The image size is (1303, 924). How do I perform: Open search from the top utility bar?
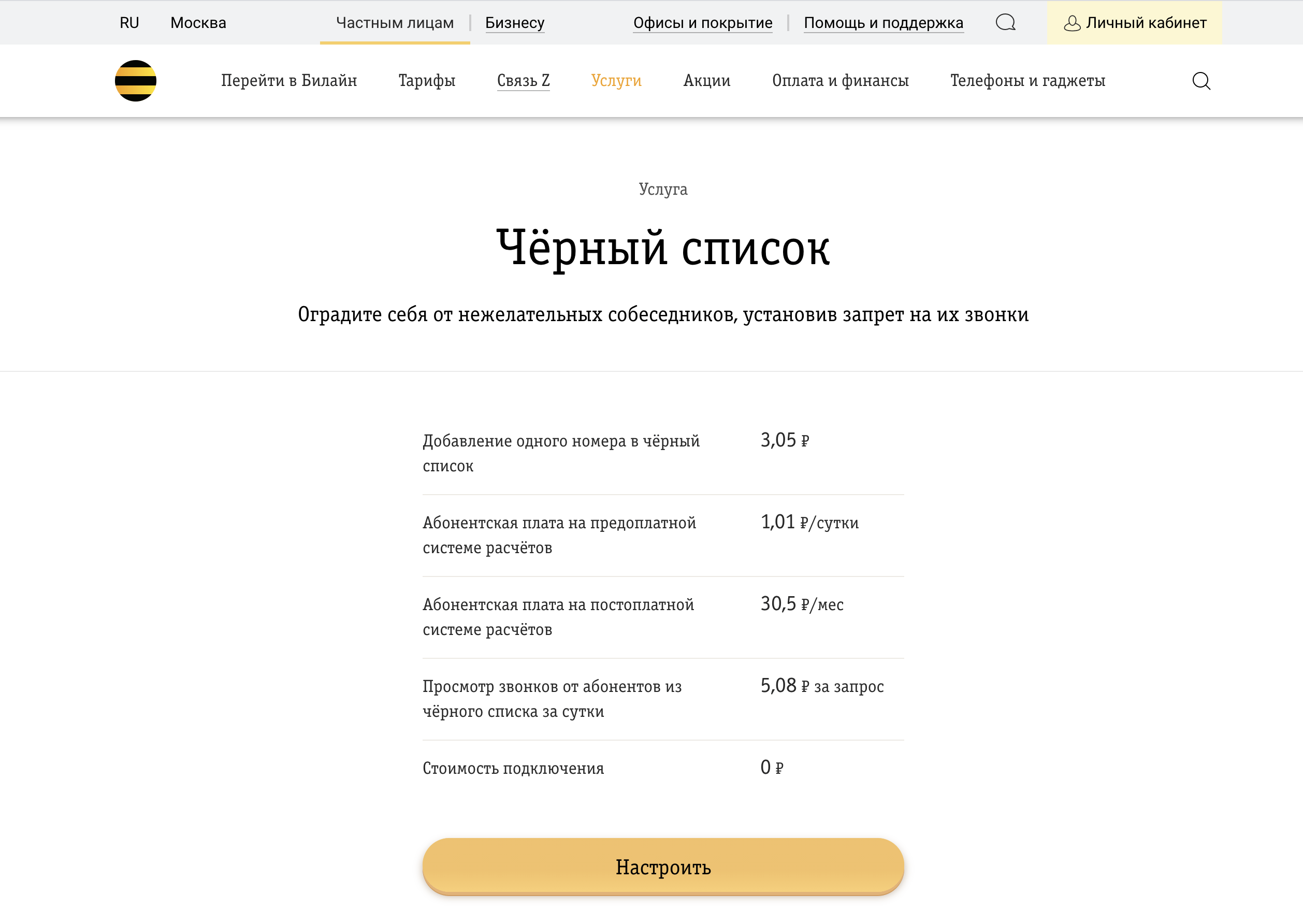[x=1005, y=23]
